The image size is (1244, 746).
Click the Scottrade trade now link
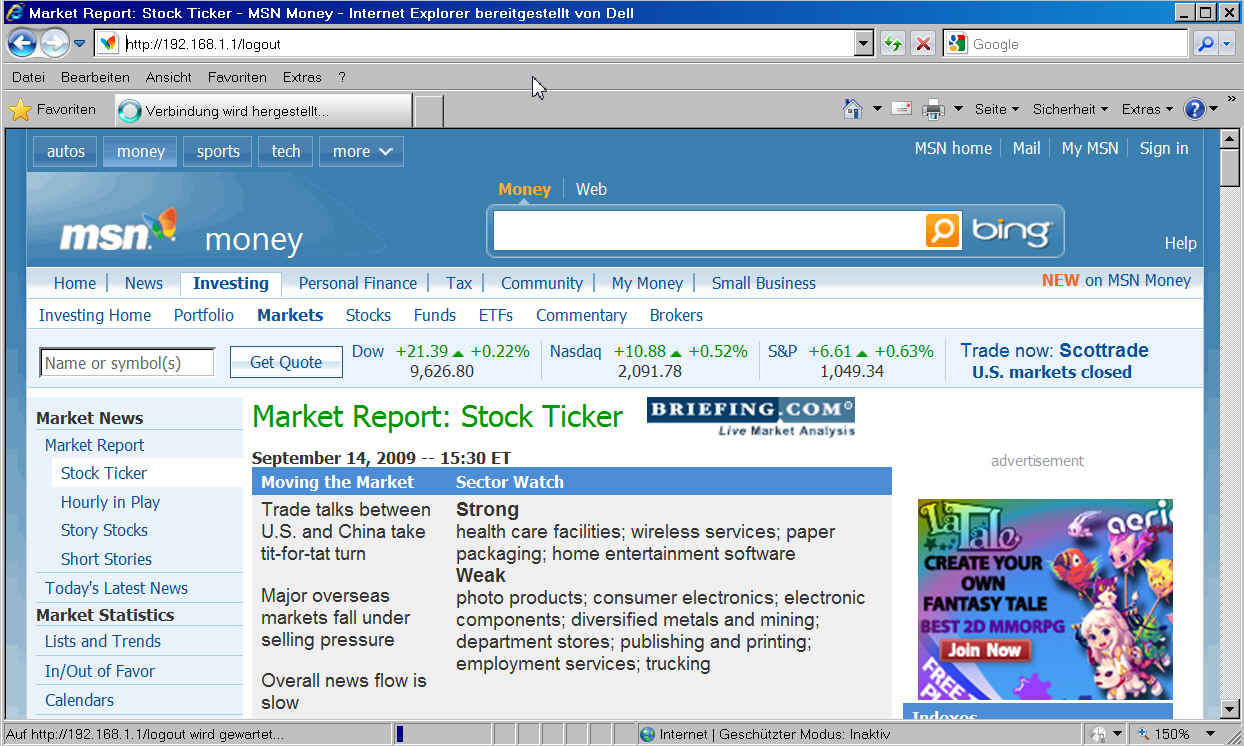coord(1104,350)
